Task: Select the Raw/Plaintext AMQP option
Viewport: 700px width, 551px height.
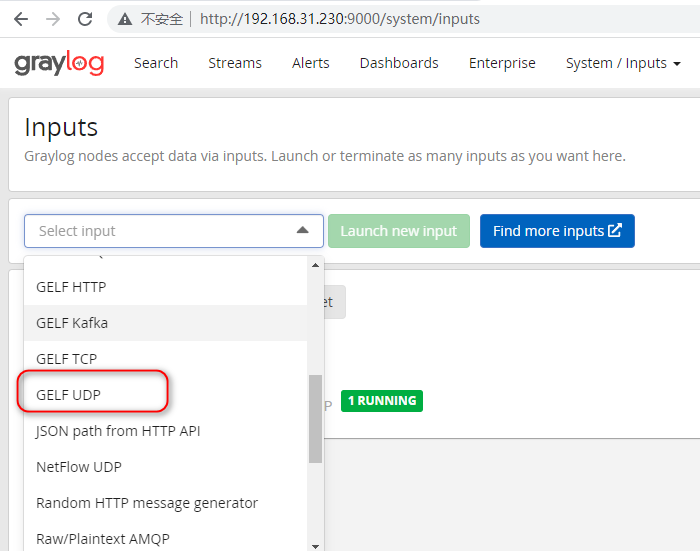Action: coord(166,537)
